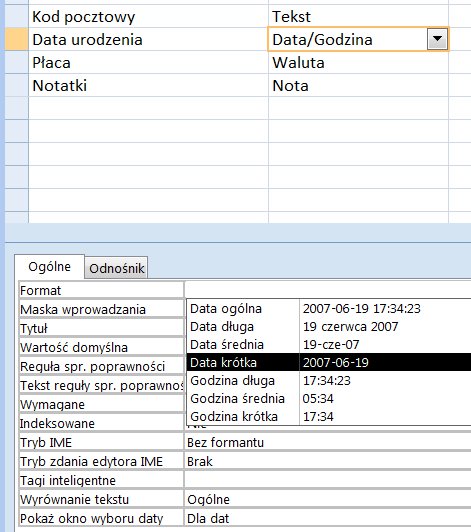
Task: Choose highlighted Data krótka format option
Action: [x=328, y=362]
